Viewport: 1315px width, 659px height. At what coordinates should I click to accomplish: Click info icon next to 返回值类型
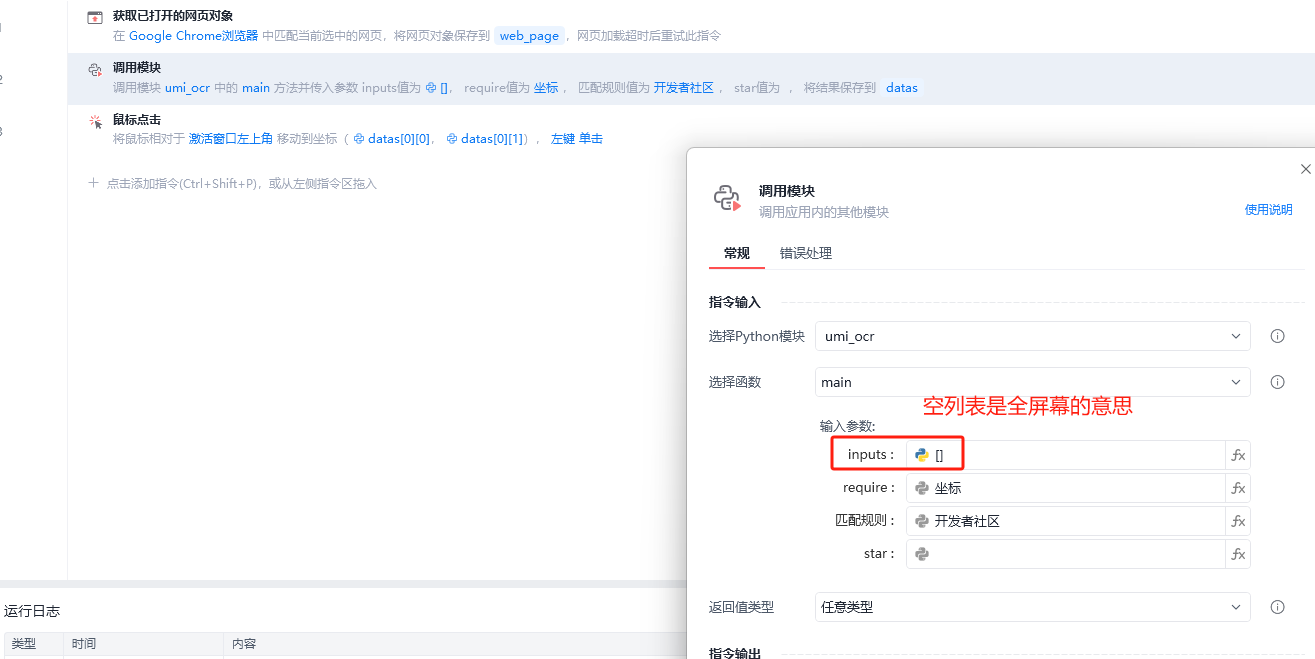click(1277, 607)
